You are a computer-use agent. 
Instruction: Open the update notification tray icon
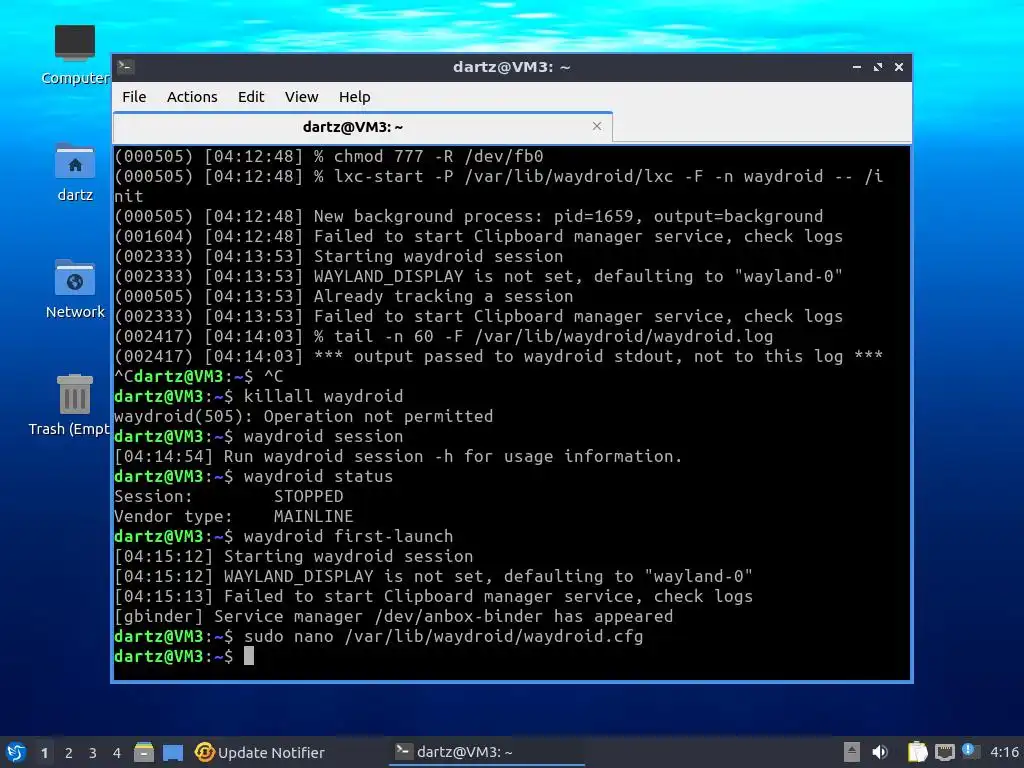pyautogui.click(x=970, y=751)
